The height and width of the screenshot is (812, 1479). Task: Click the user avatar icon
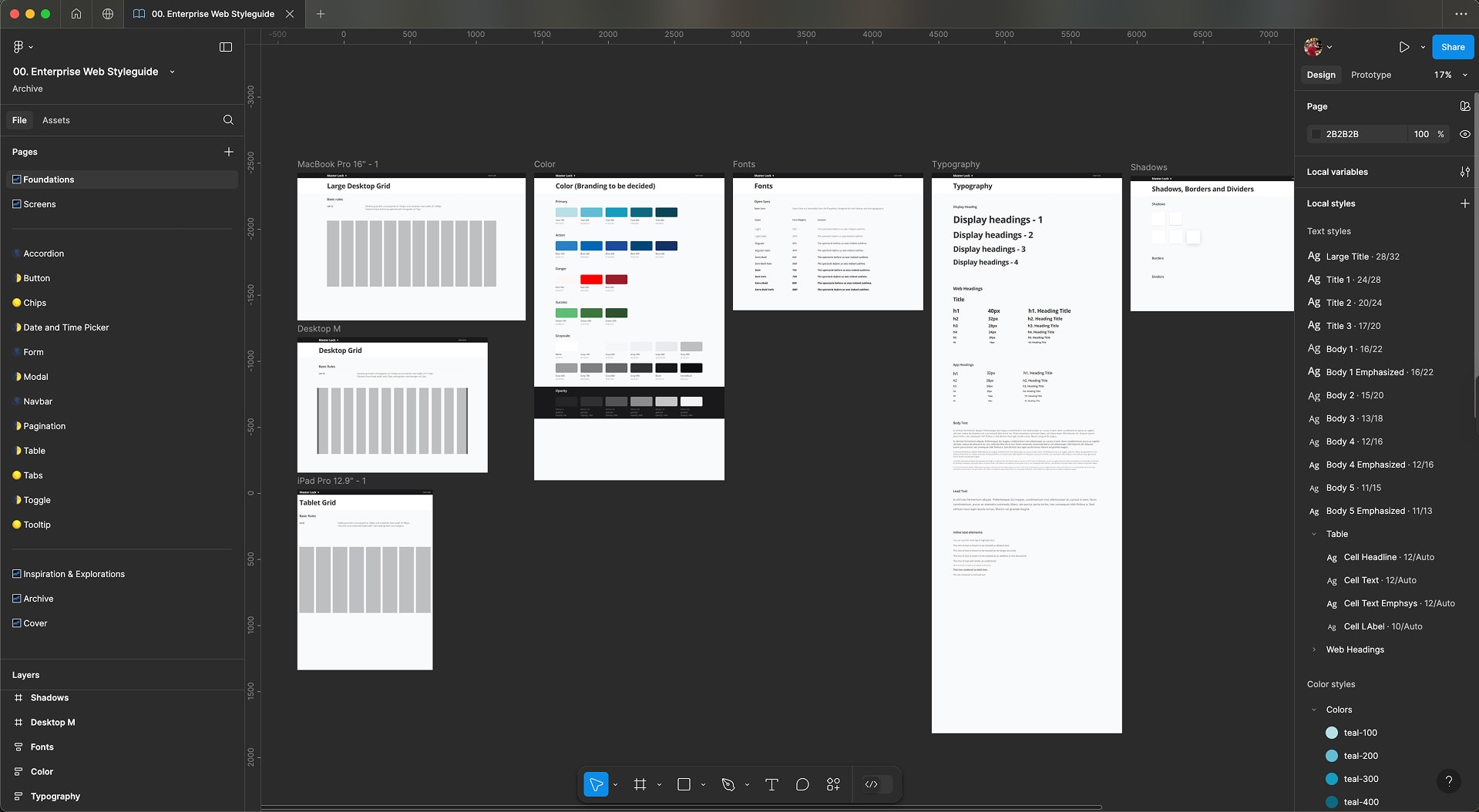coord(1313,47)
